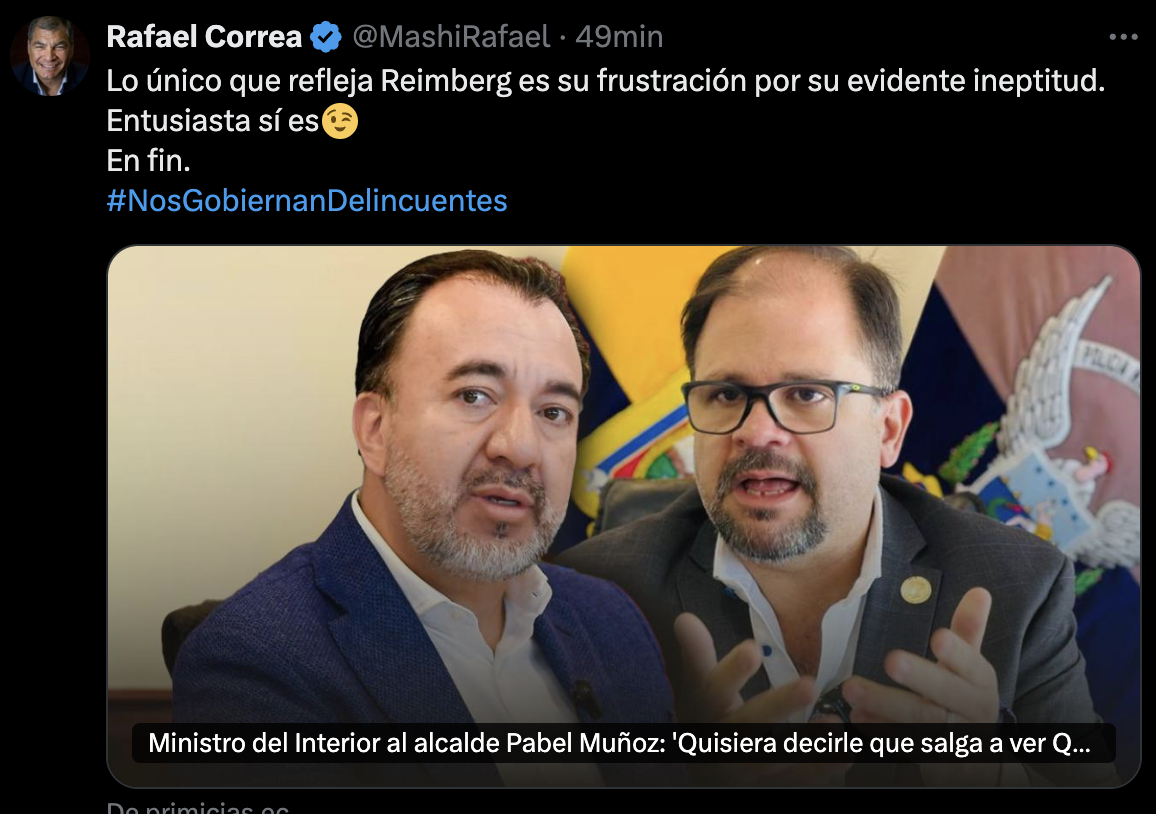Screen dimensions: 1156x814
Task: Click the text 'Entusiasta sí es'
Action: point(213,121)
